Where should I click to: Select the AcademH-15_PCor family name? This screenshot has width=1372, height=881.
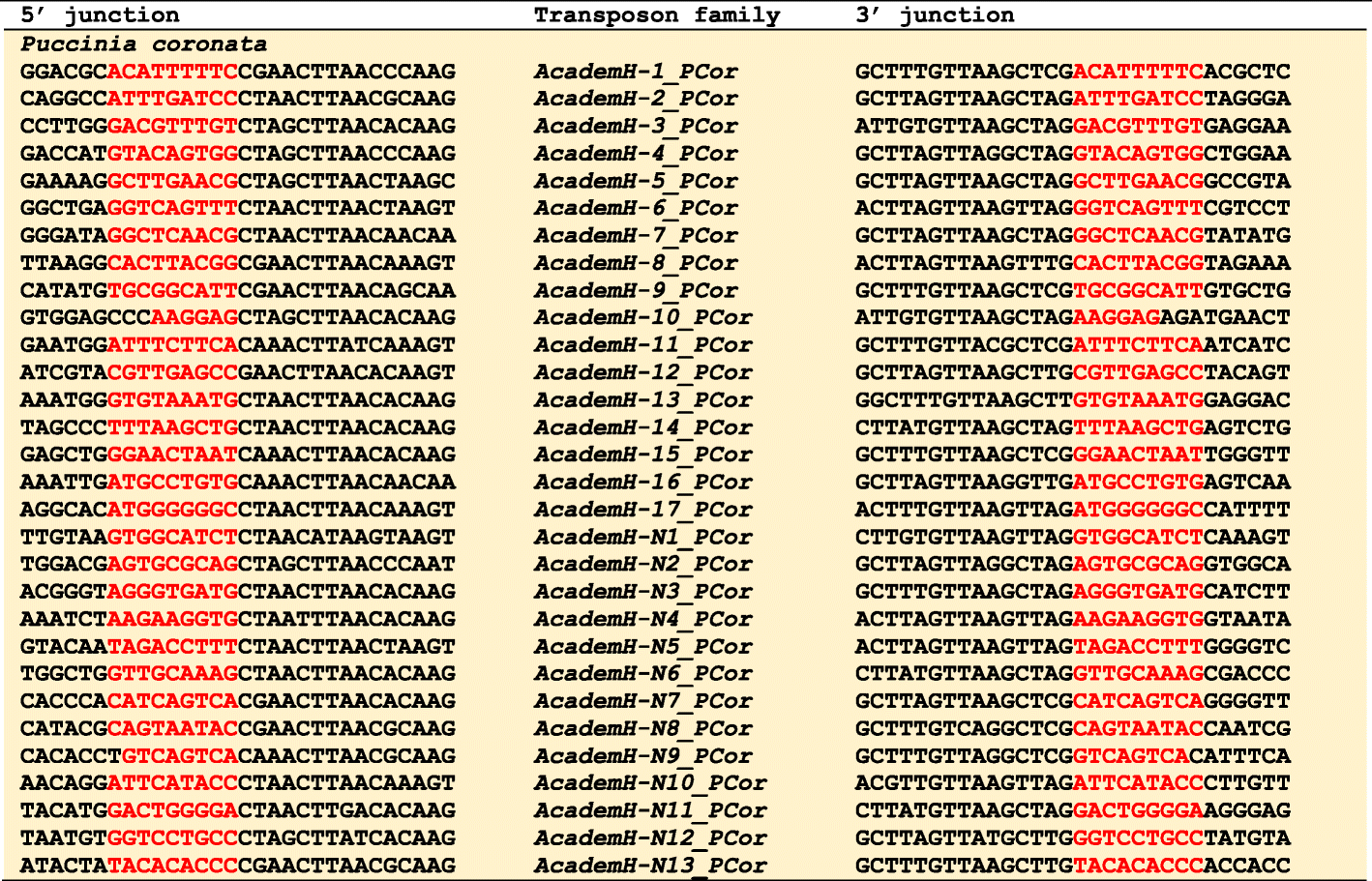click(x=643, y=455)
